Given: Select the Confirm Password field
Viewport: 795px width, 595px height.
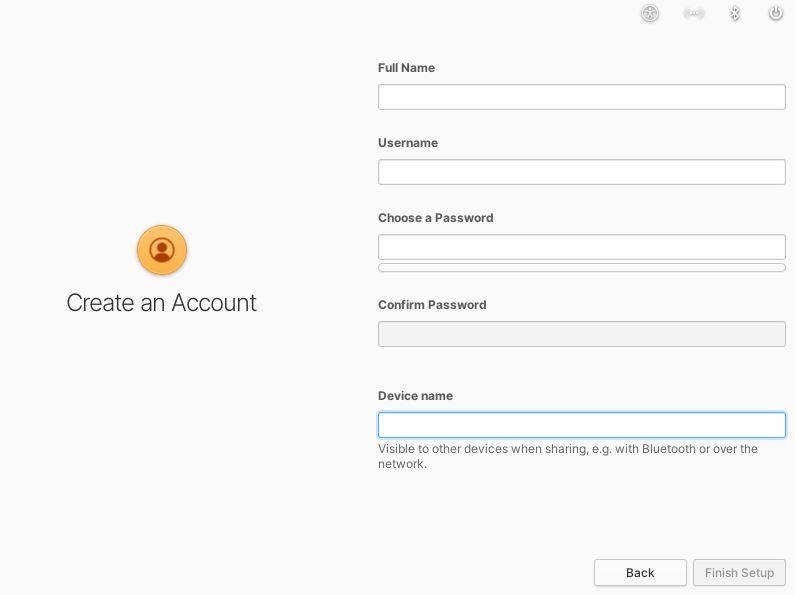Looking at the screenshot, I should click(582, 334).
